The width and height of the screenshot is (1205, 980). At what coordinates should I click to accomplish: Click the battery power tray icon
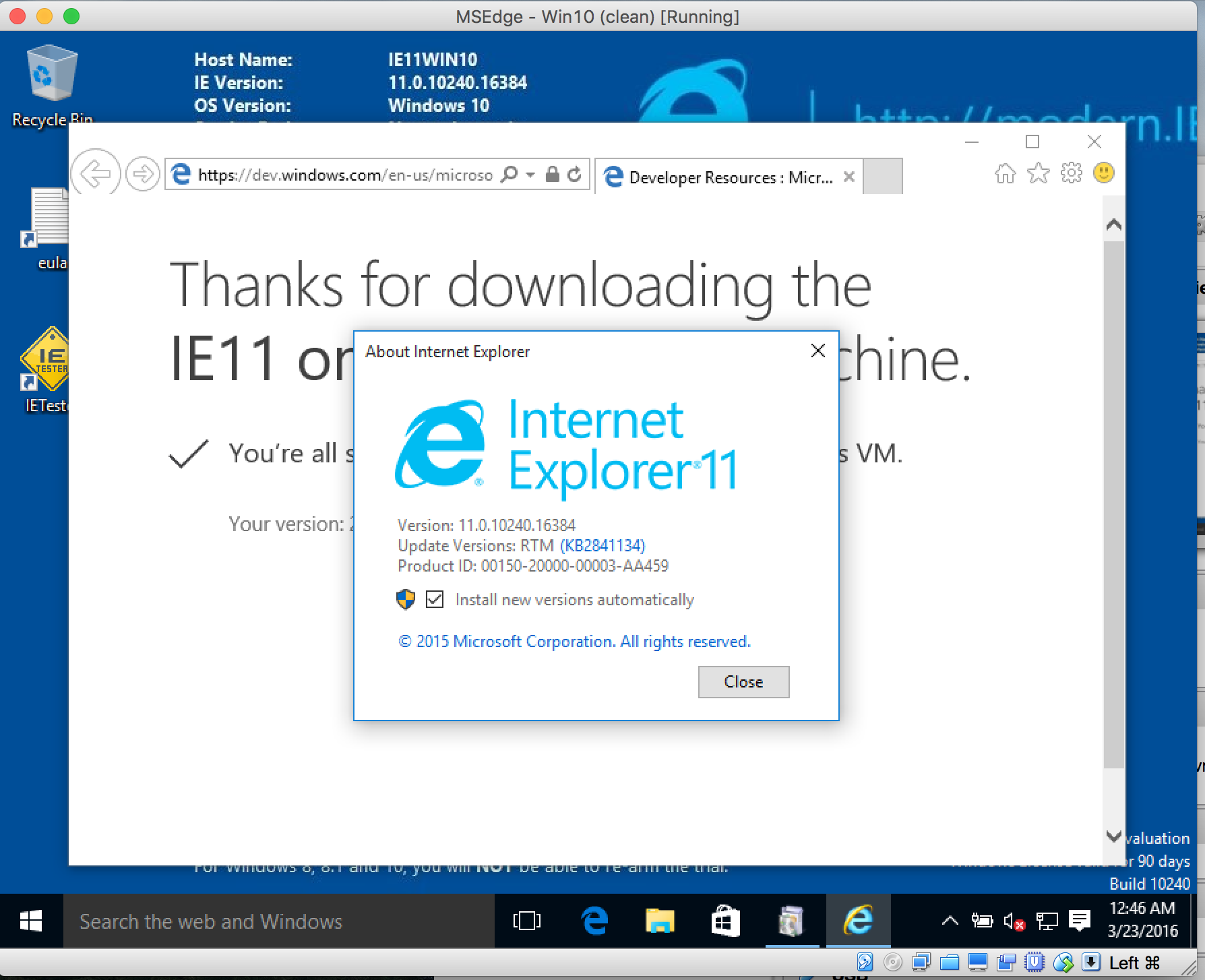click(x=982, y=921)
